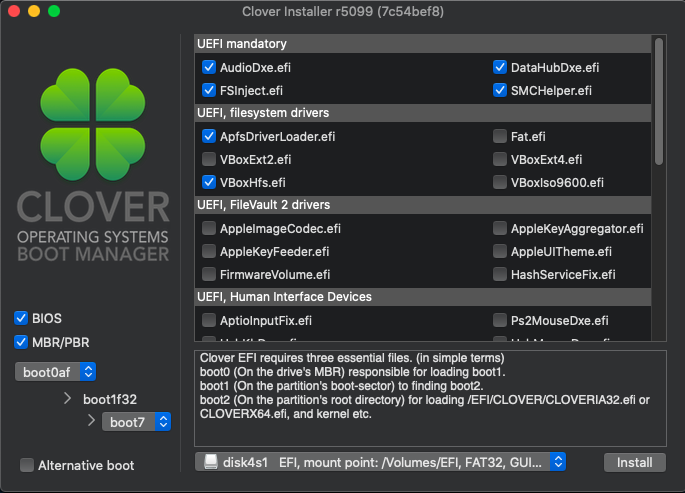Select AppleKeyAggregator.efi checkbox
The image size is (685, 493).
point(500,228)
